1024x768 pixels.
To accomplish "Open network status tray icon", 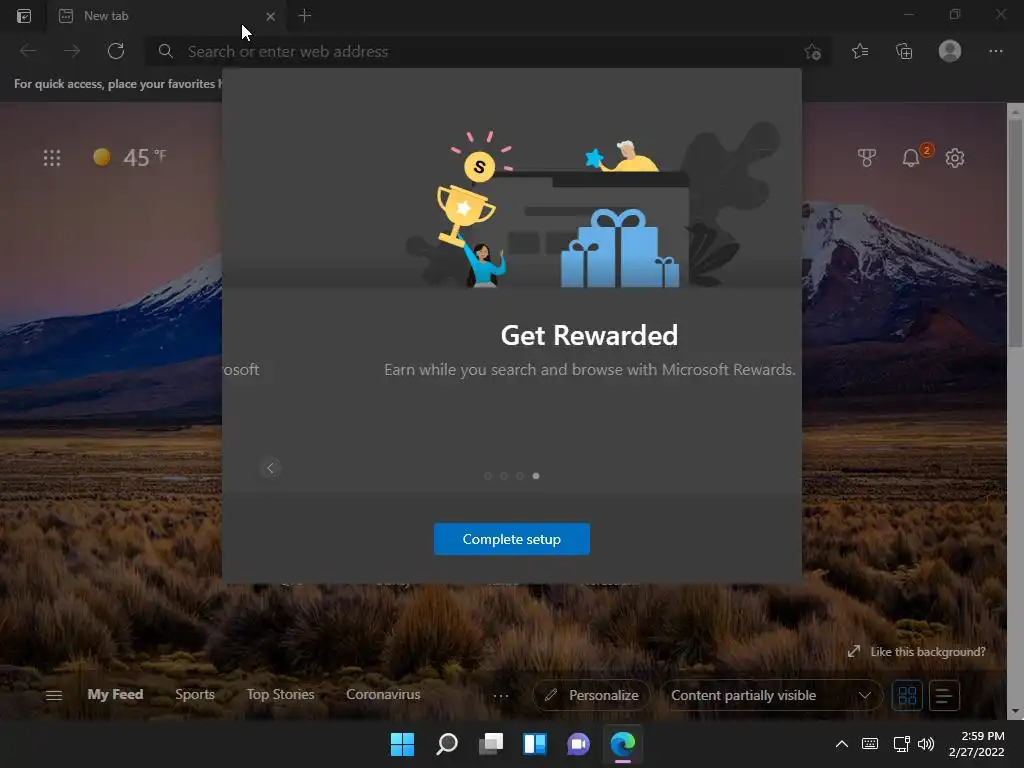I will pyautogui.click(x=902, y=743).
